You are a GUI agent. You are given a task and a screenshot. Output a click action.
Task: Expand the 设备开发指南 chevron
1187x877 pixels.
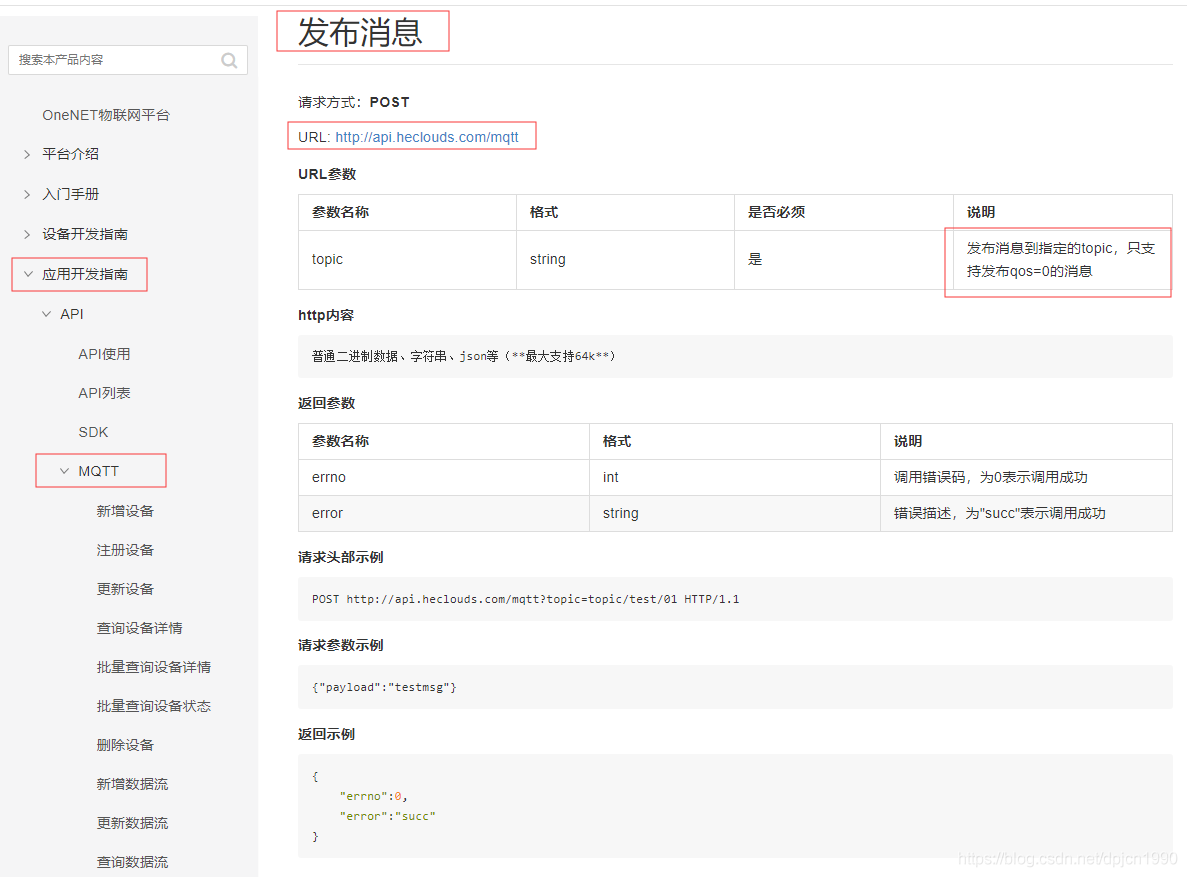[x=27, y=234]
